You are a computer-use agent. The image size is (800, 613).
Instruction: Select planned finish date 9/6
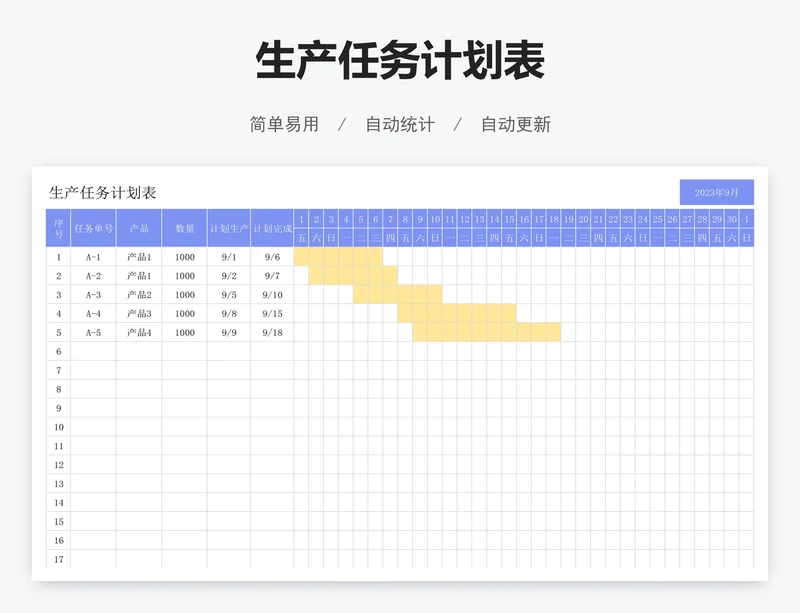(x=272, y=257)
